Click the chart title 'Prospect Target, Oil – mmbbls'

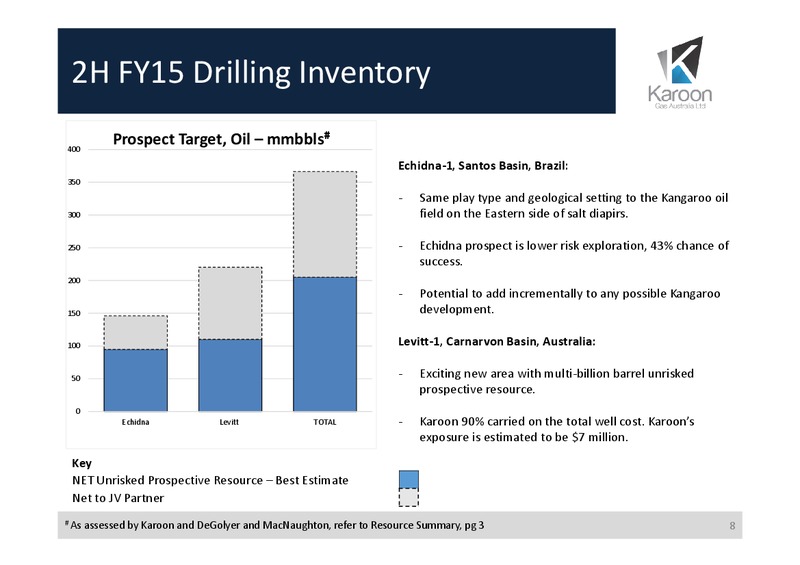pyautogui.click(x=221, y=139)
